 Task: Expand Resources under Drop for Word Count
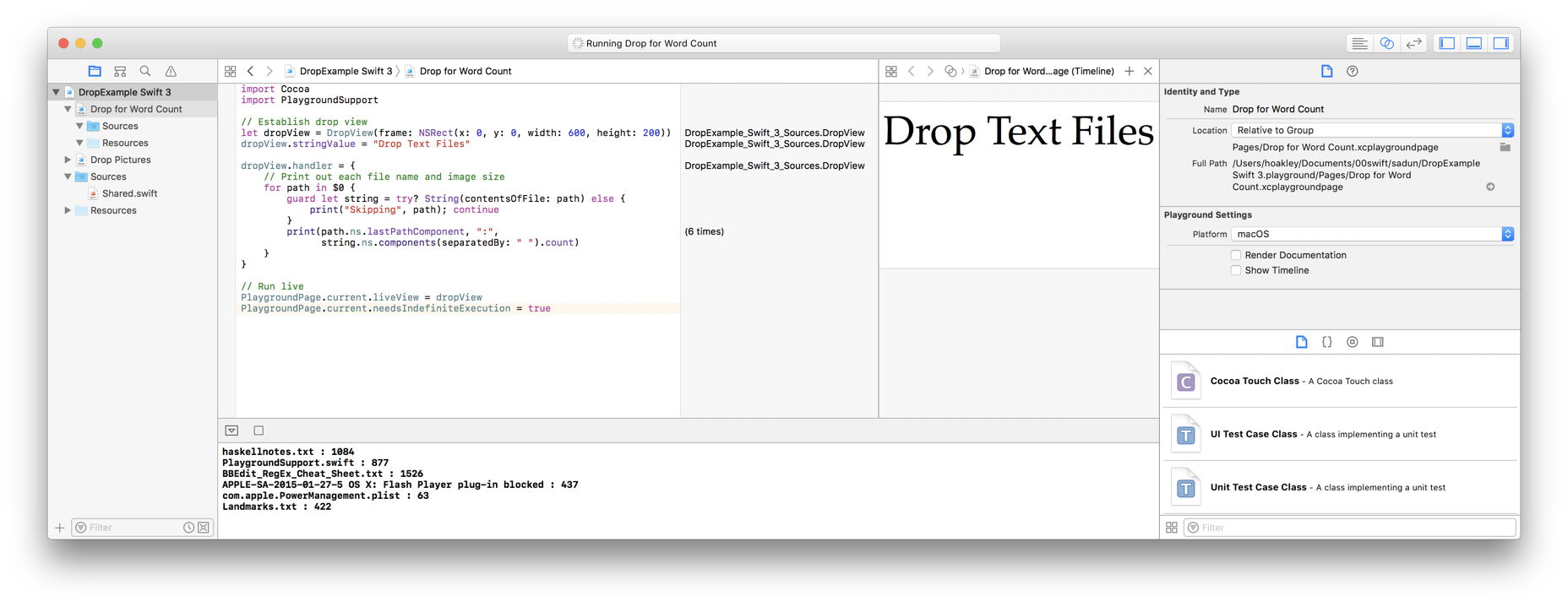pyautogui.click(x=79, y=143)
